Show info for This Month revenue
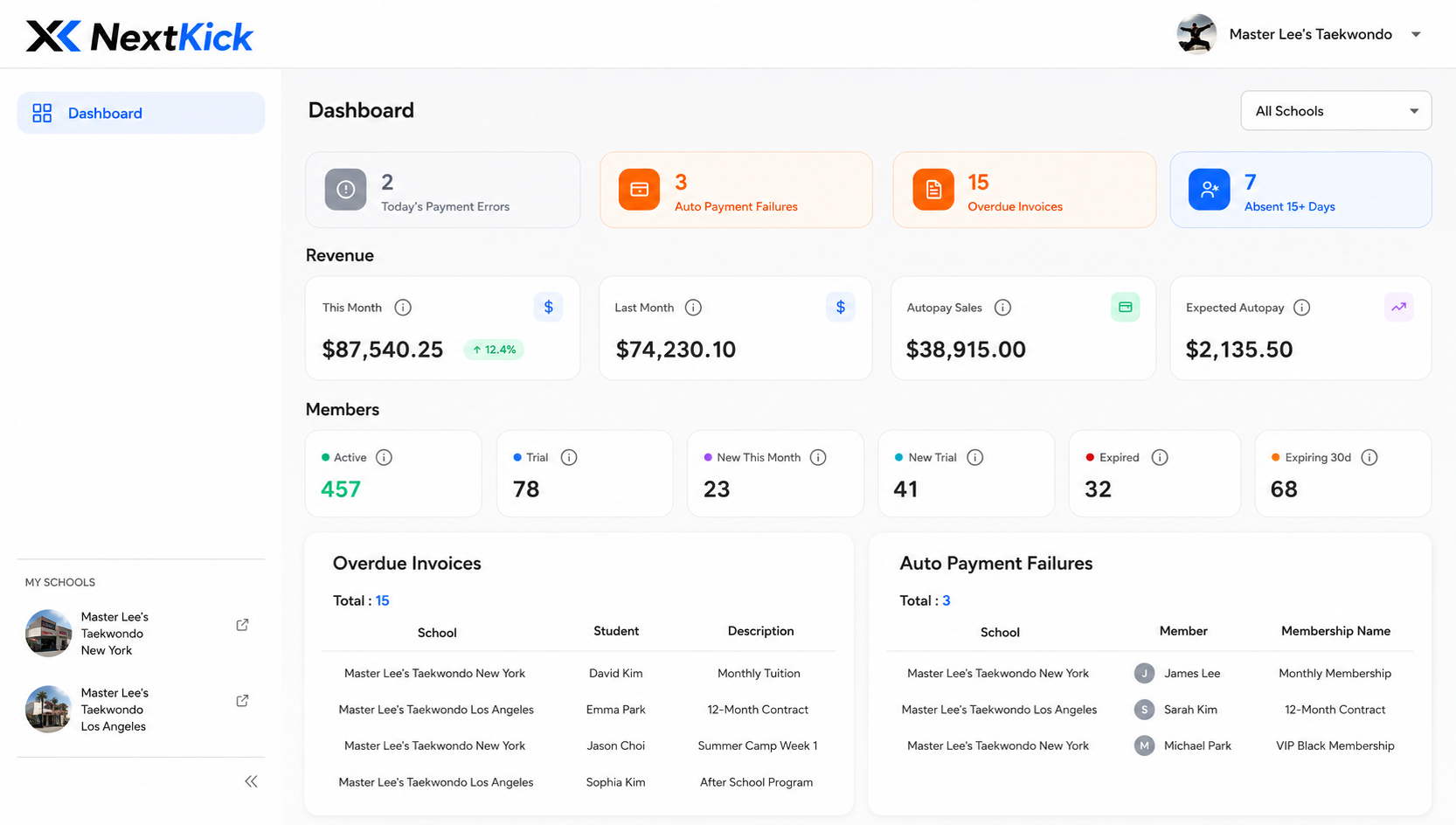1456x825 pixels. click(403, 308)
